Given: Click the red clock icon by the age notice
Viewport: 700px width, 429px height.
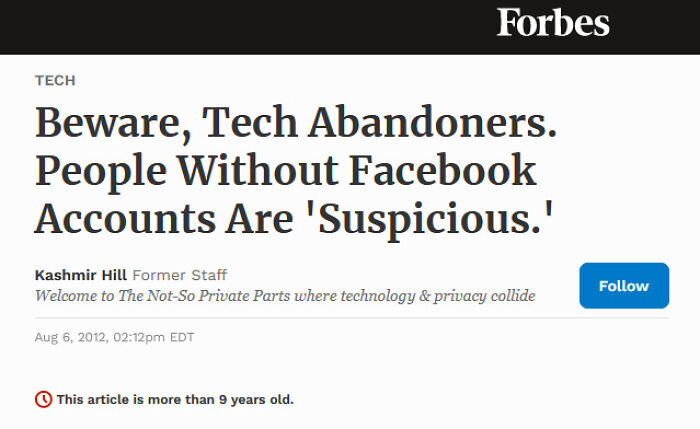Looking at the screenshot, I should [x=43, y=399].
